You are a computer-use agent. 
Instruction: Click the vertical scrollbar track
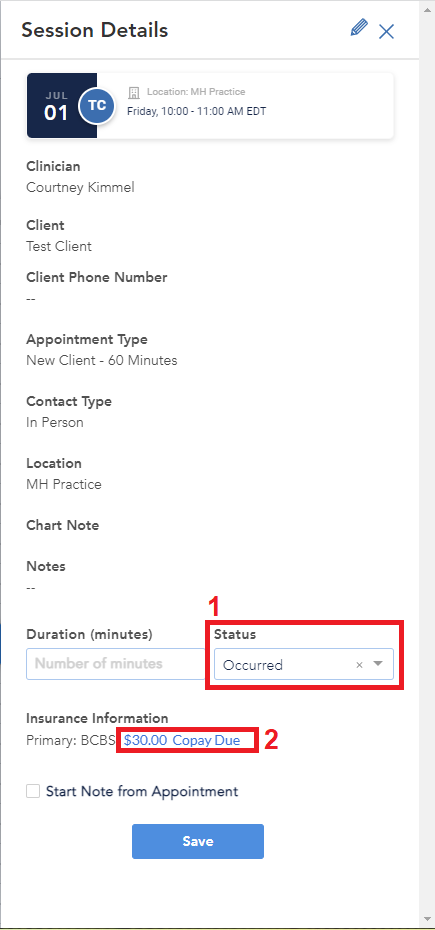pos(427,463)
